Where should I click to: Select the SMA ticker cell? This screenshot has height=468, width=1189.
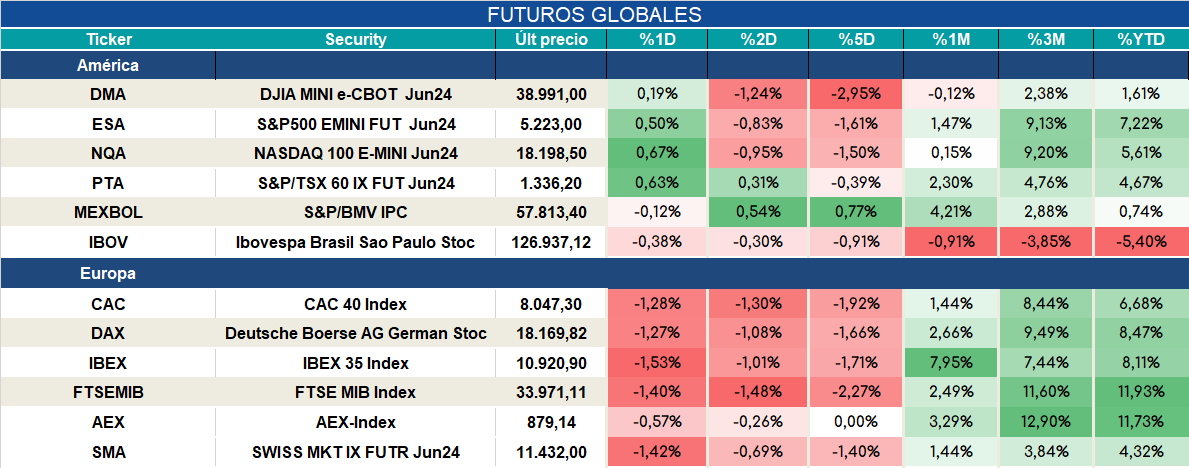tap(108, 452)
